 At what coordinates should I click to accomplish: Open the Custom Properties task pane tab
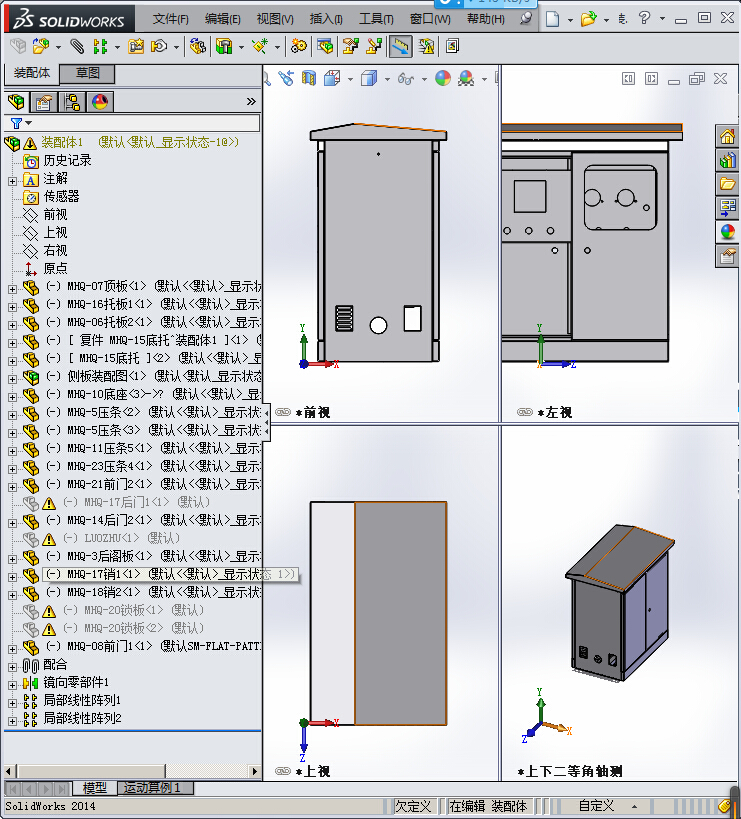(x=727, y=256)
